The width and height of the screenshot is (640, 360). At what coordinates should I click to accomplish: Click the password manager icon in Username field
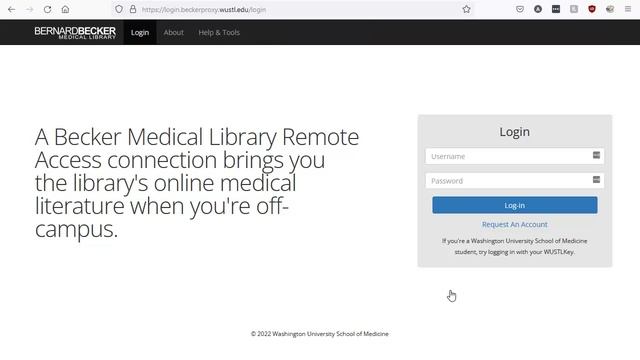tap(596, 155)
